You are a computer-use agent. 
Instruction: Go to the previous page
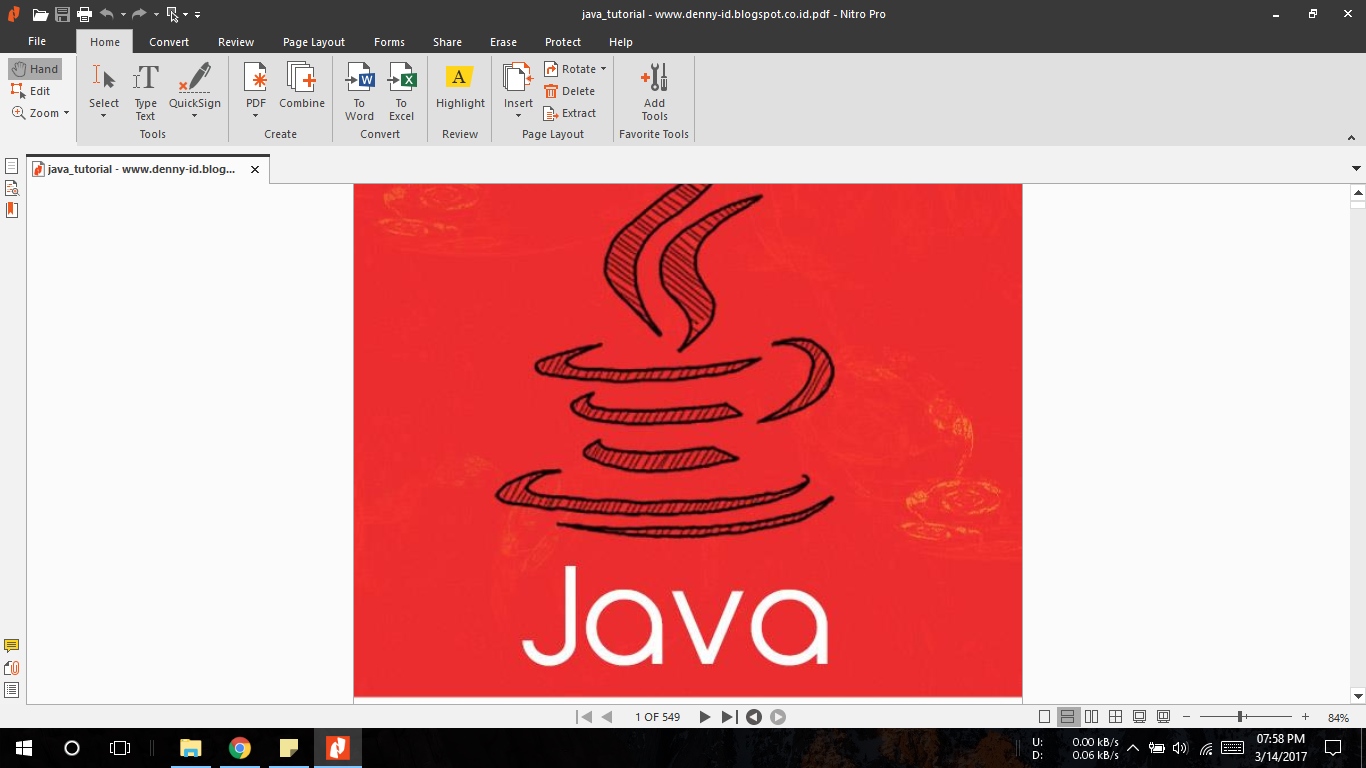[x=607, y=717]
